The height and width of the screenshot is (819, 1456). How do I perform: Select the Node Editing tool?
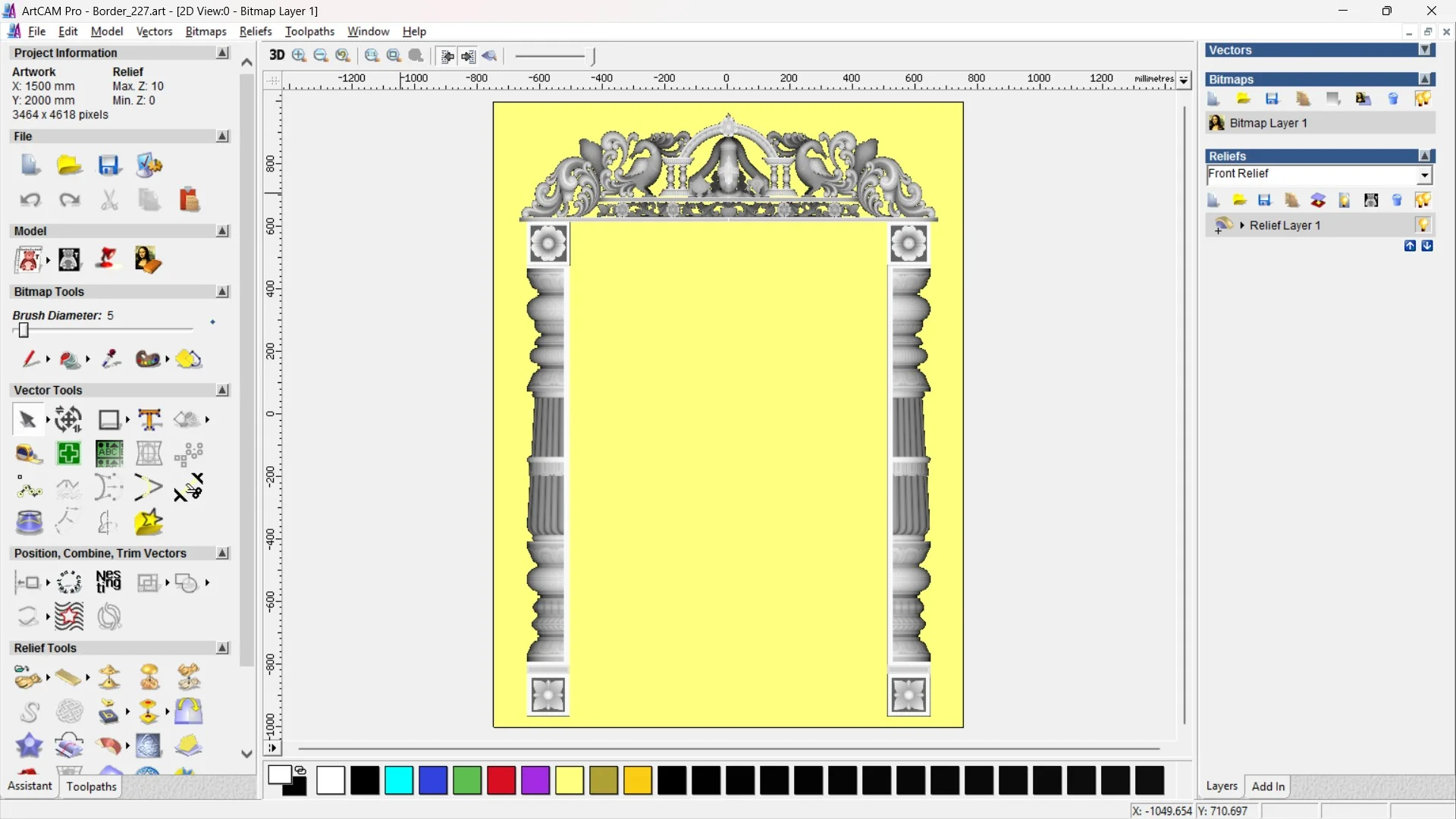point(29,488)
